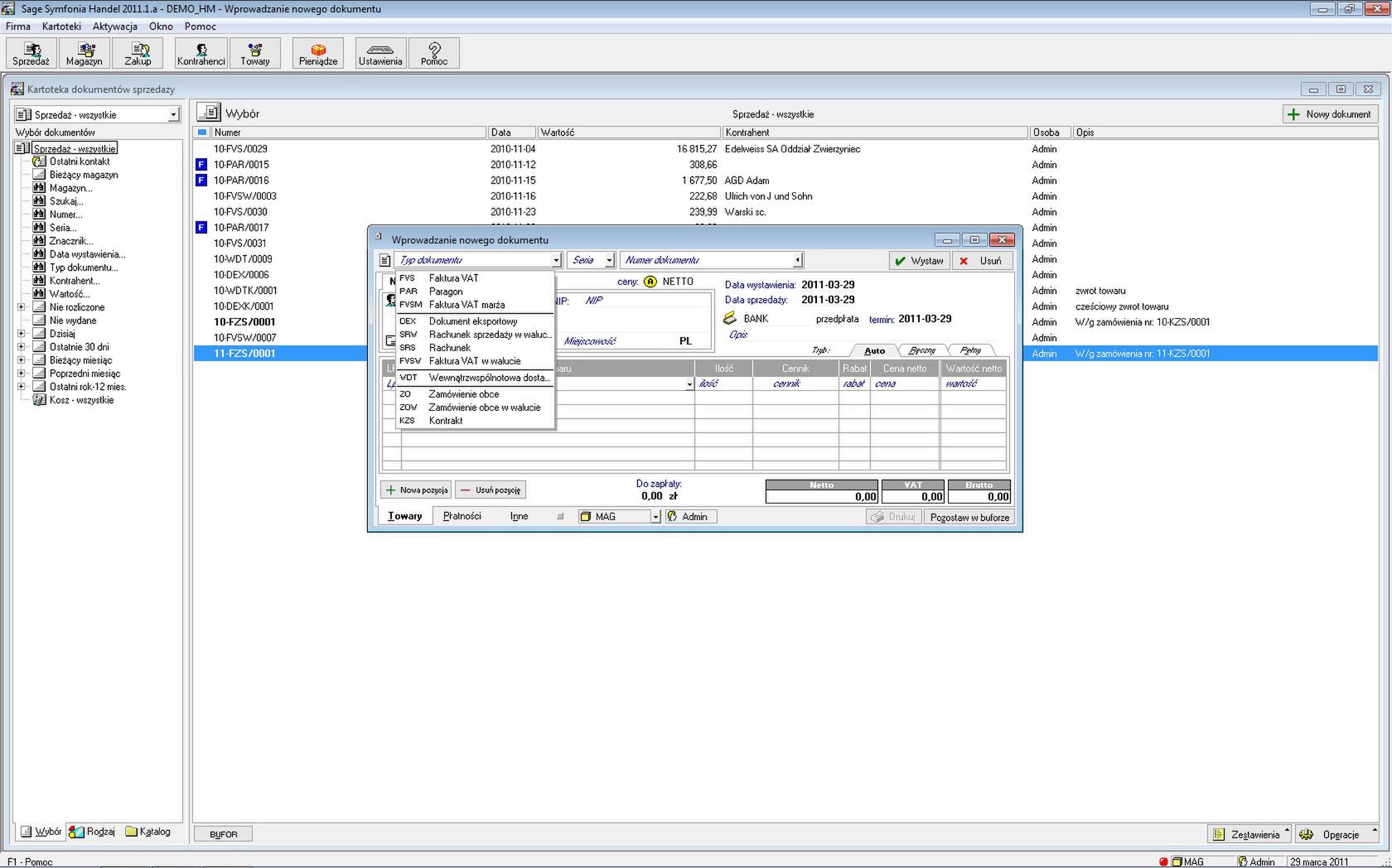Click the Admin user button in the dialog

[691, 517]
